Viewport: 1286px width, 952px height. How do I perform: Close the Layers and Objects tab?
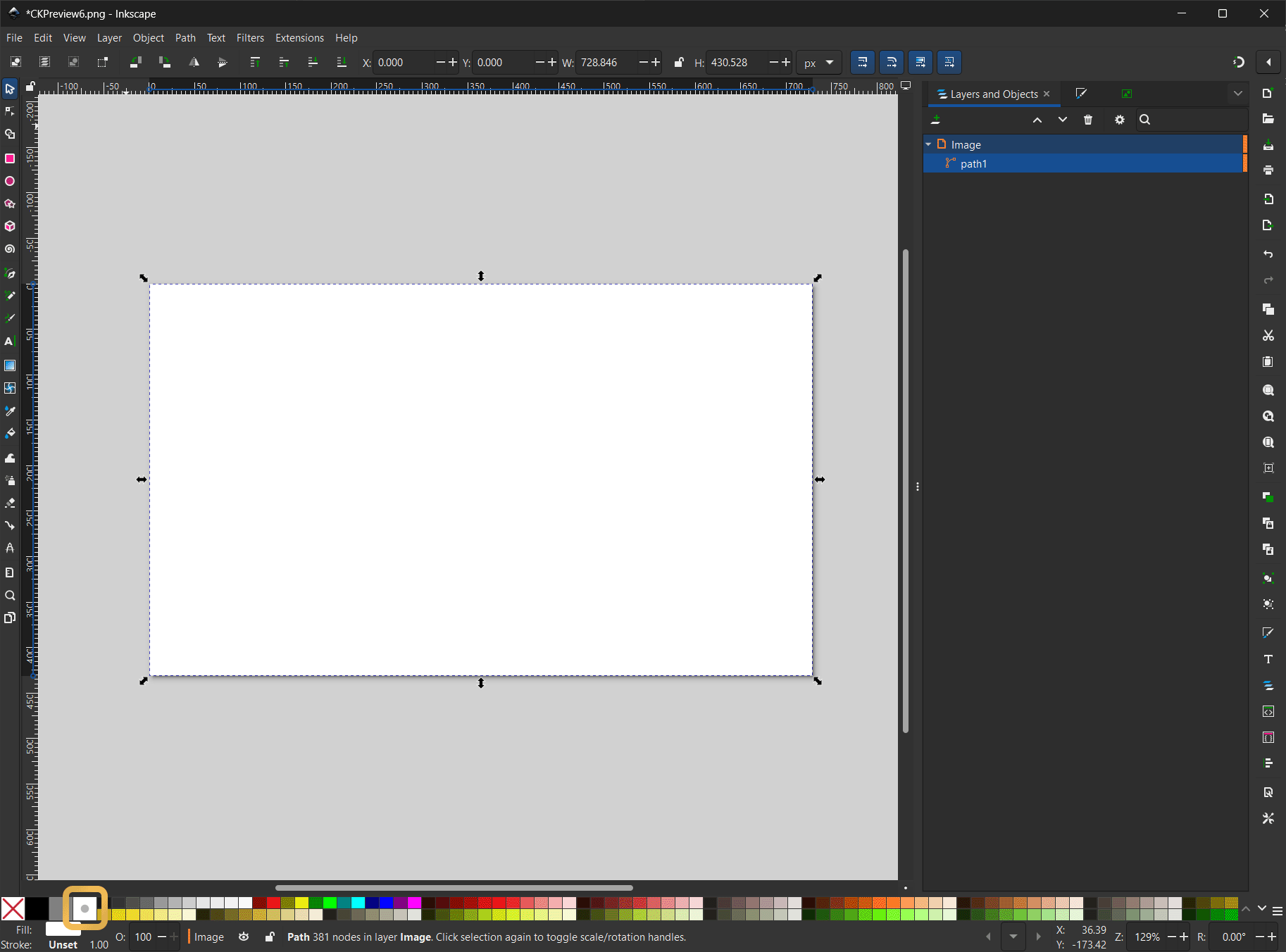1047,94
